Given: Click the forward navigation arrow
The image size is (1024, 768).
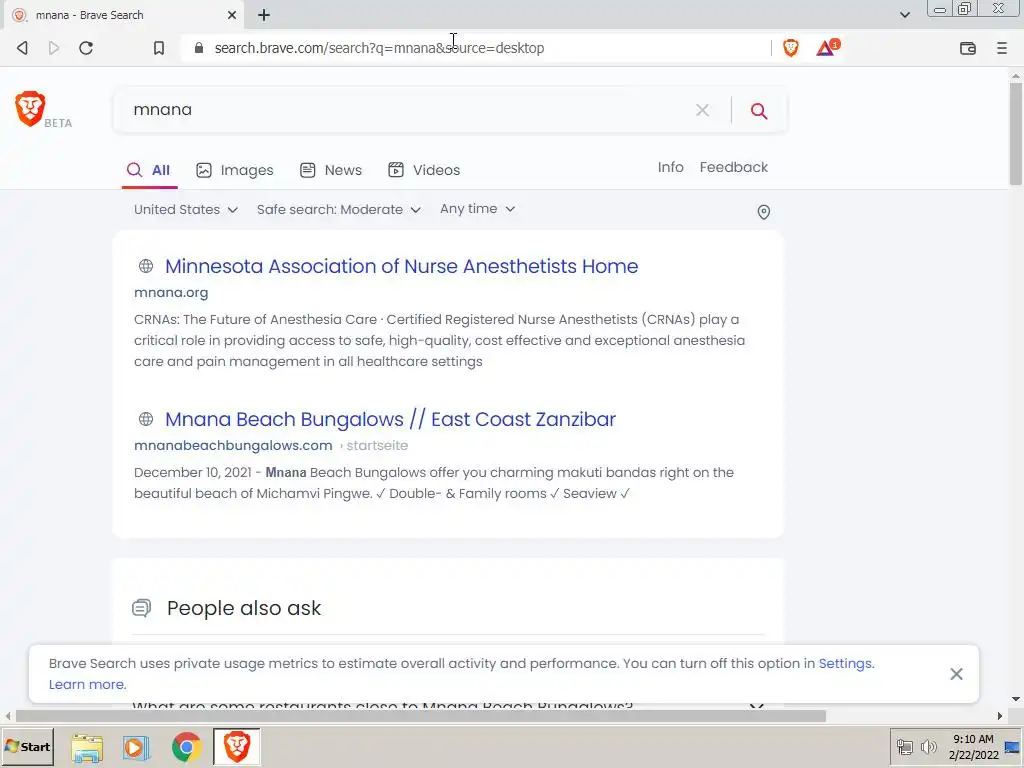Looking at the screenshot, I should pyautogui.click(x=54, y=48).
